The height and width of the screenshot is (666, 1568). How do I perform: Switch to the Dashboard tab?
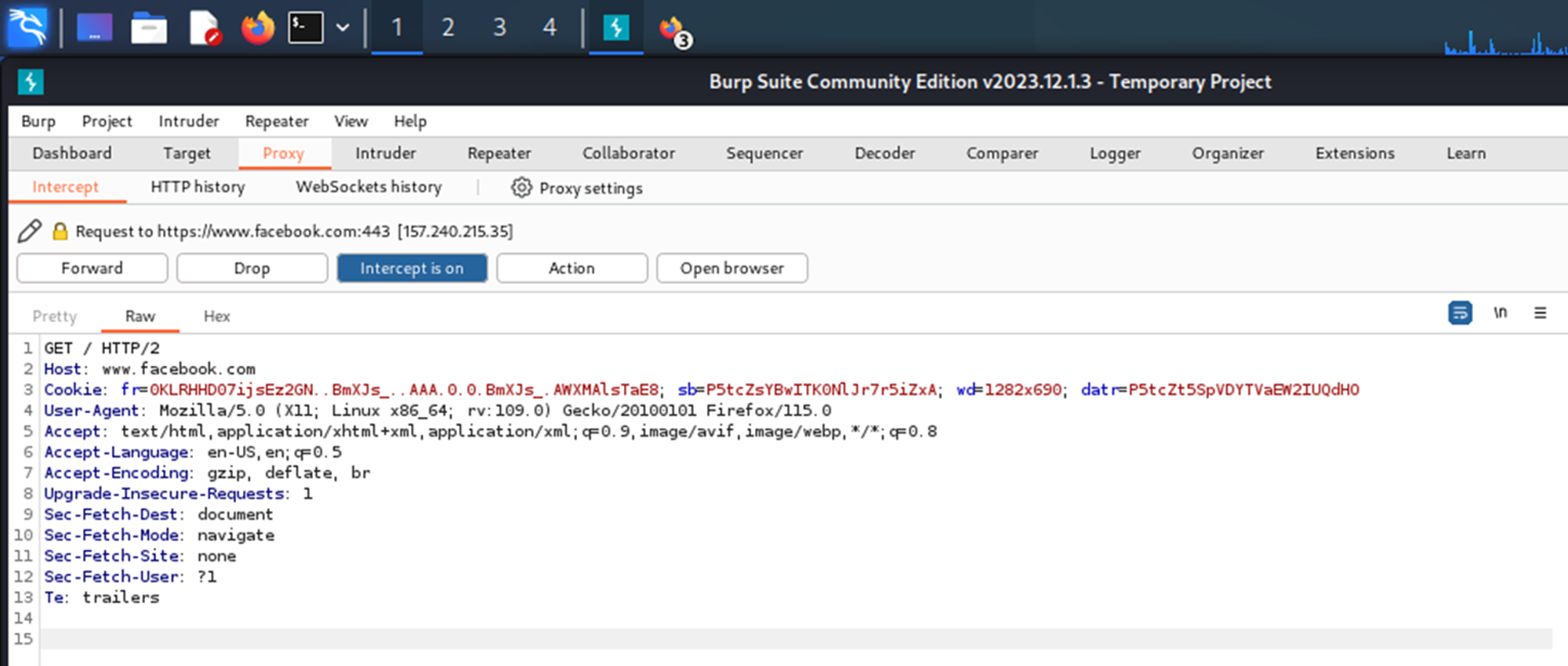click(72, 154)
